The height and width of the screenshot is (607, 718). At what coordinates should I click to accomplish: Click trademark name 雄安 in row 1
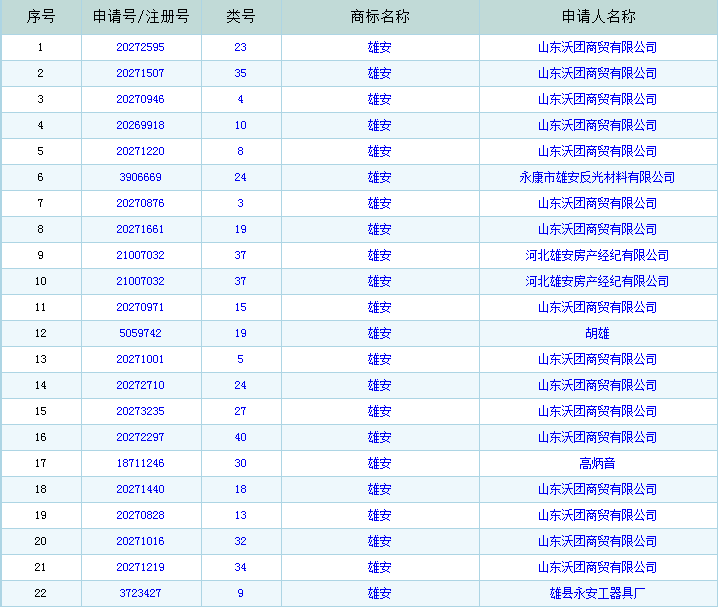[380, 47]
